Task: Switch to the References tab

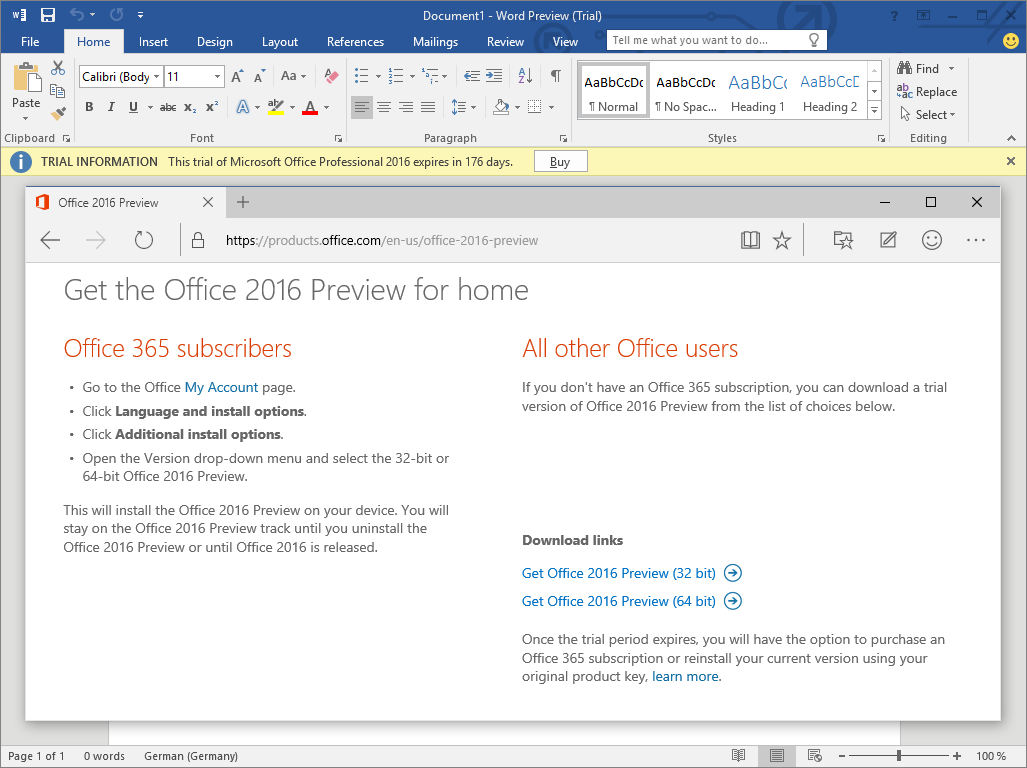Action: pos(355,41)
